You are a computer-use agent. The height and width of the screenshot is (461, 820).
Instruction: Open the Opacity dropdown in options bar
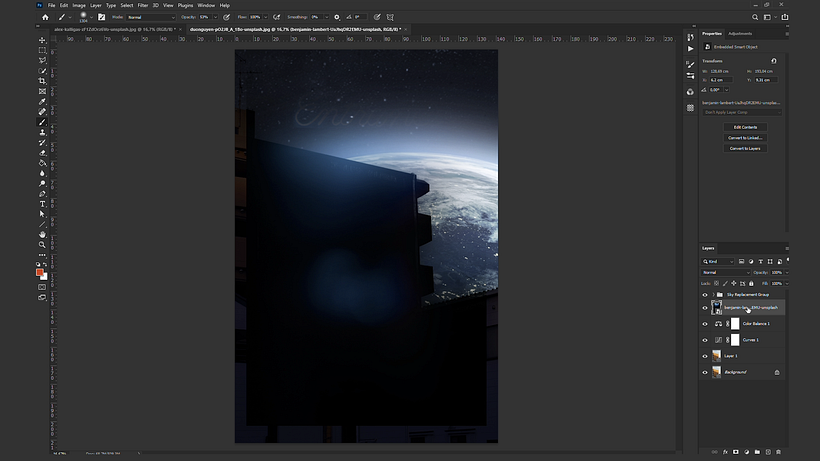(x=215, y=17)
